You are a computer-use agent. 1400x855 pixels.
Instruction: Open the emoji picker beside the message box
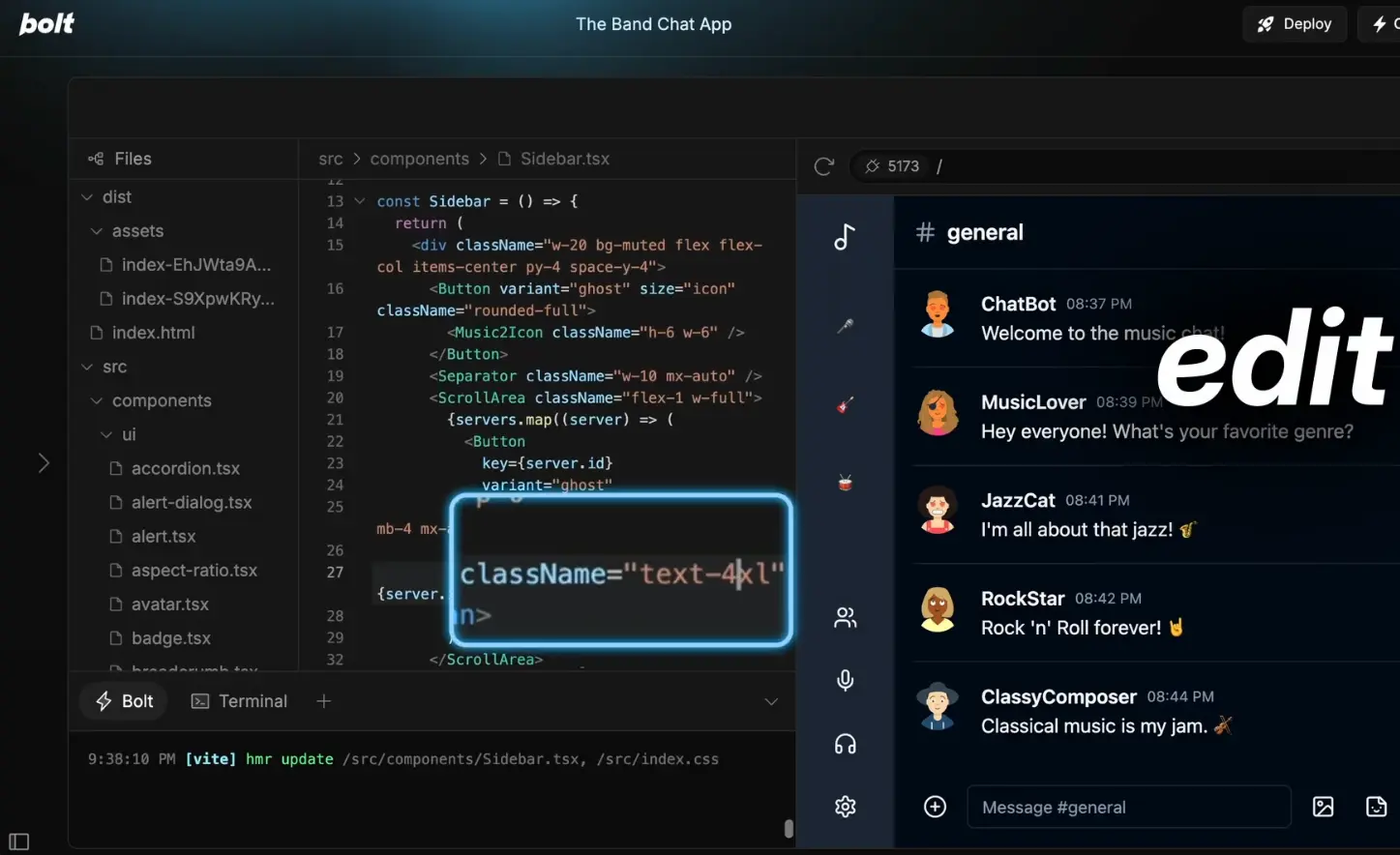pos(1376,807)
